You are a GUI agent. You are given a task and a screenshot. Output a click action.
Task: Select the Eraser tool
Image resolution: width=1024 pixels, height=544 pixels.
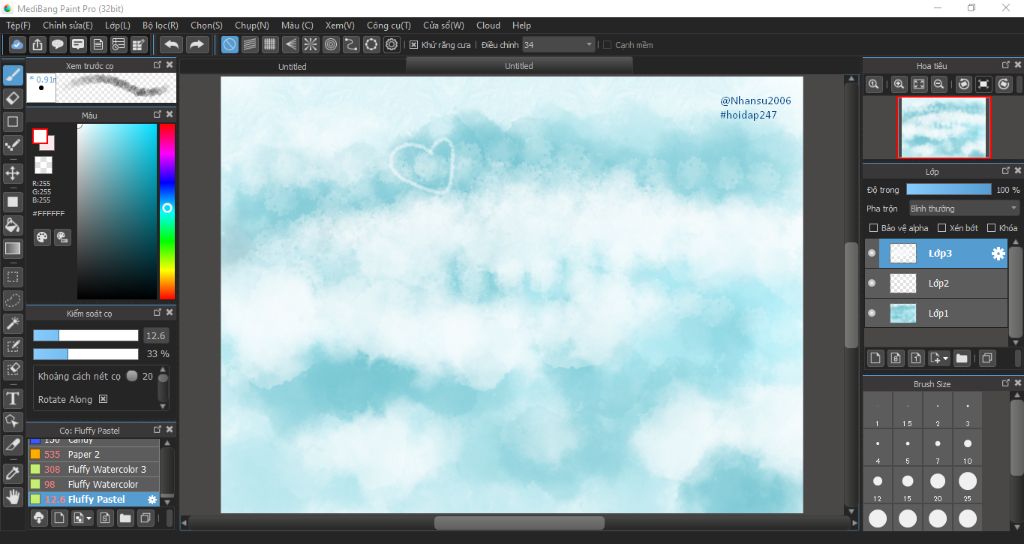tap(12, 99)
